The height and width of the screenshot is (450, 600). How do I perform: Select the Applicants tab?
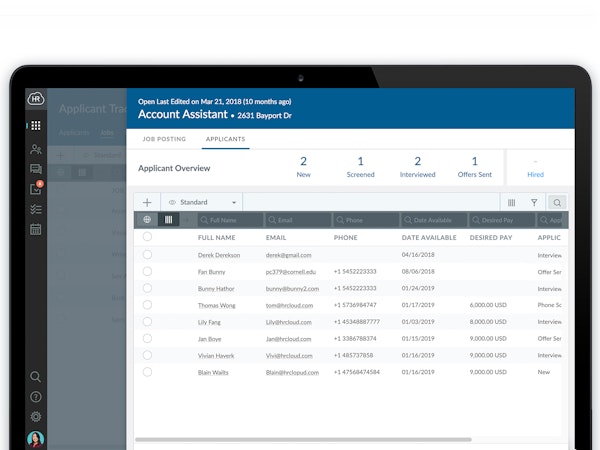click(225, 139)
